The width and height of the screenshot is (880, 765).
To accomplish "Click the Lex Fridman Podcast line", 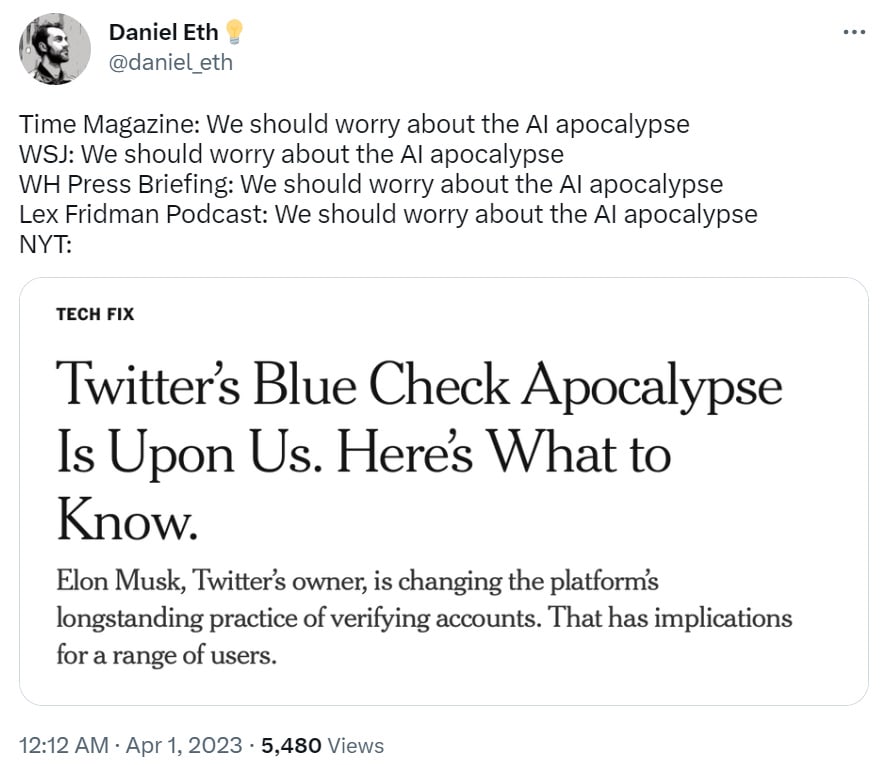I will (x=388, y=214).
